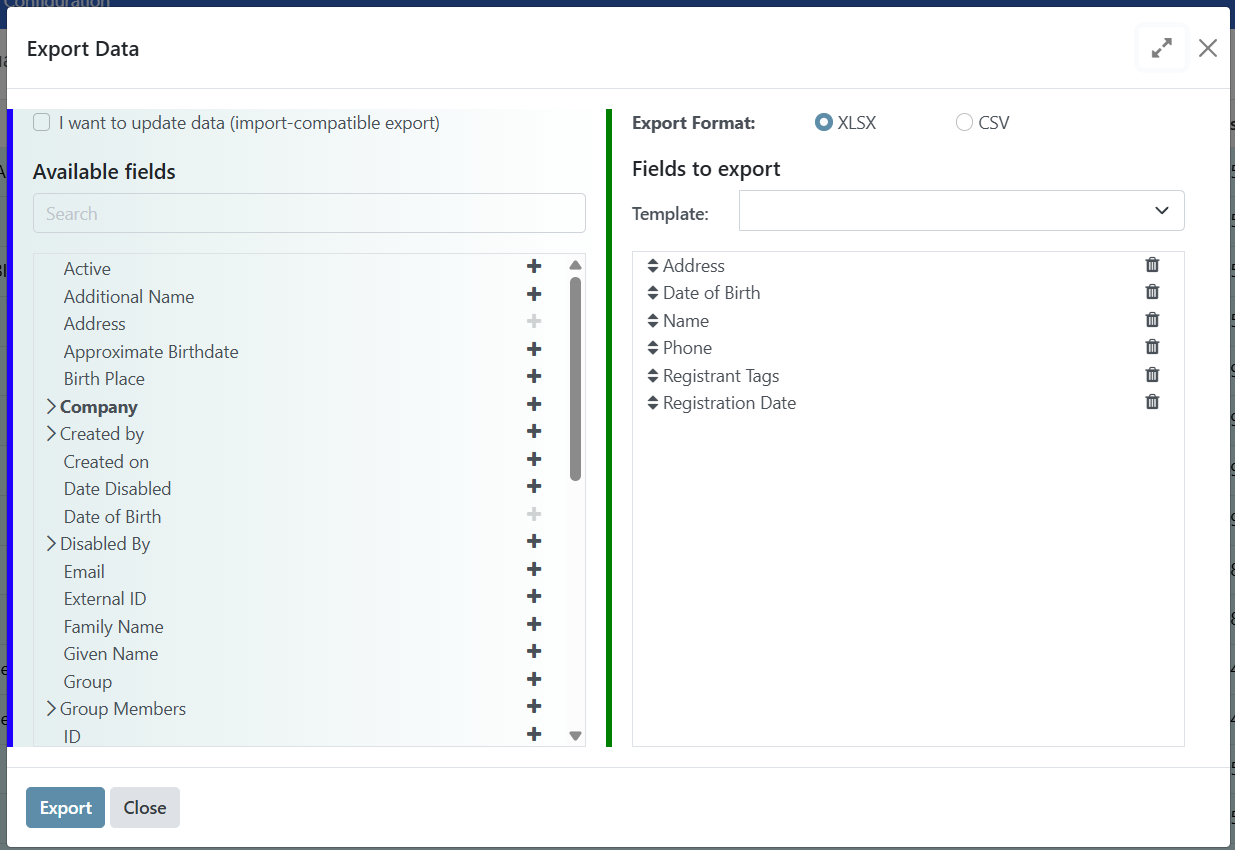
Task: Expand the Group Members tree item
Action: (51, 706)
